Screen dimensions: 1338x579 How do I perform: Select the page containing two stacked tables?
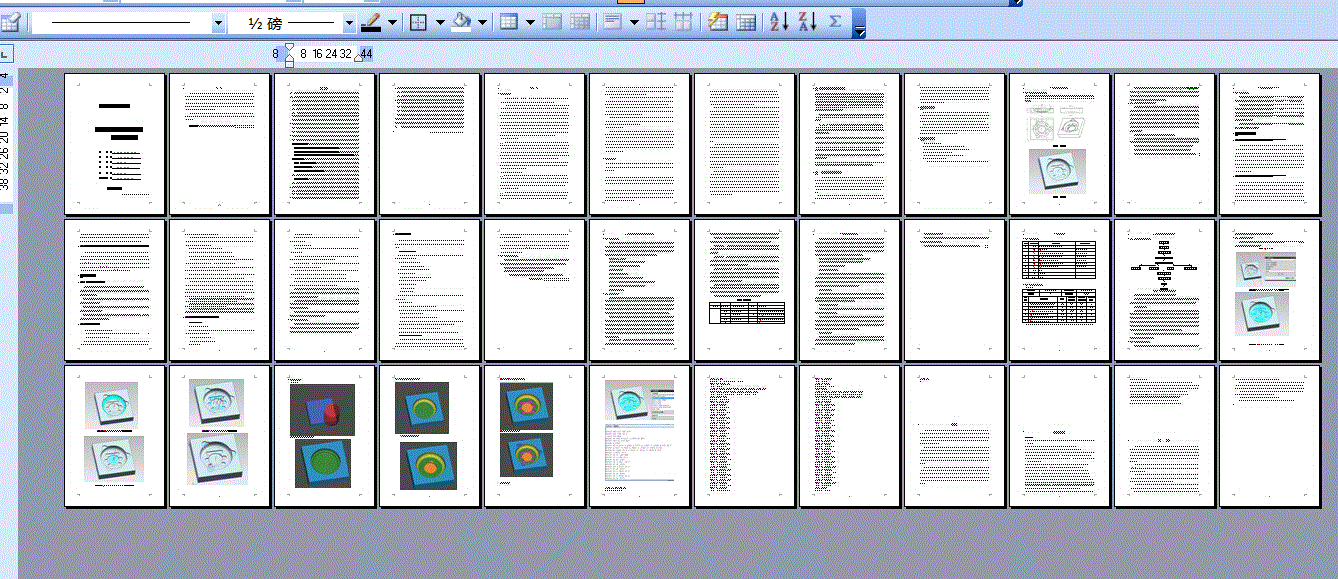pos(1060,290)
